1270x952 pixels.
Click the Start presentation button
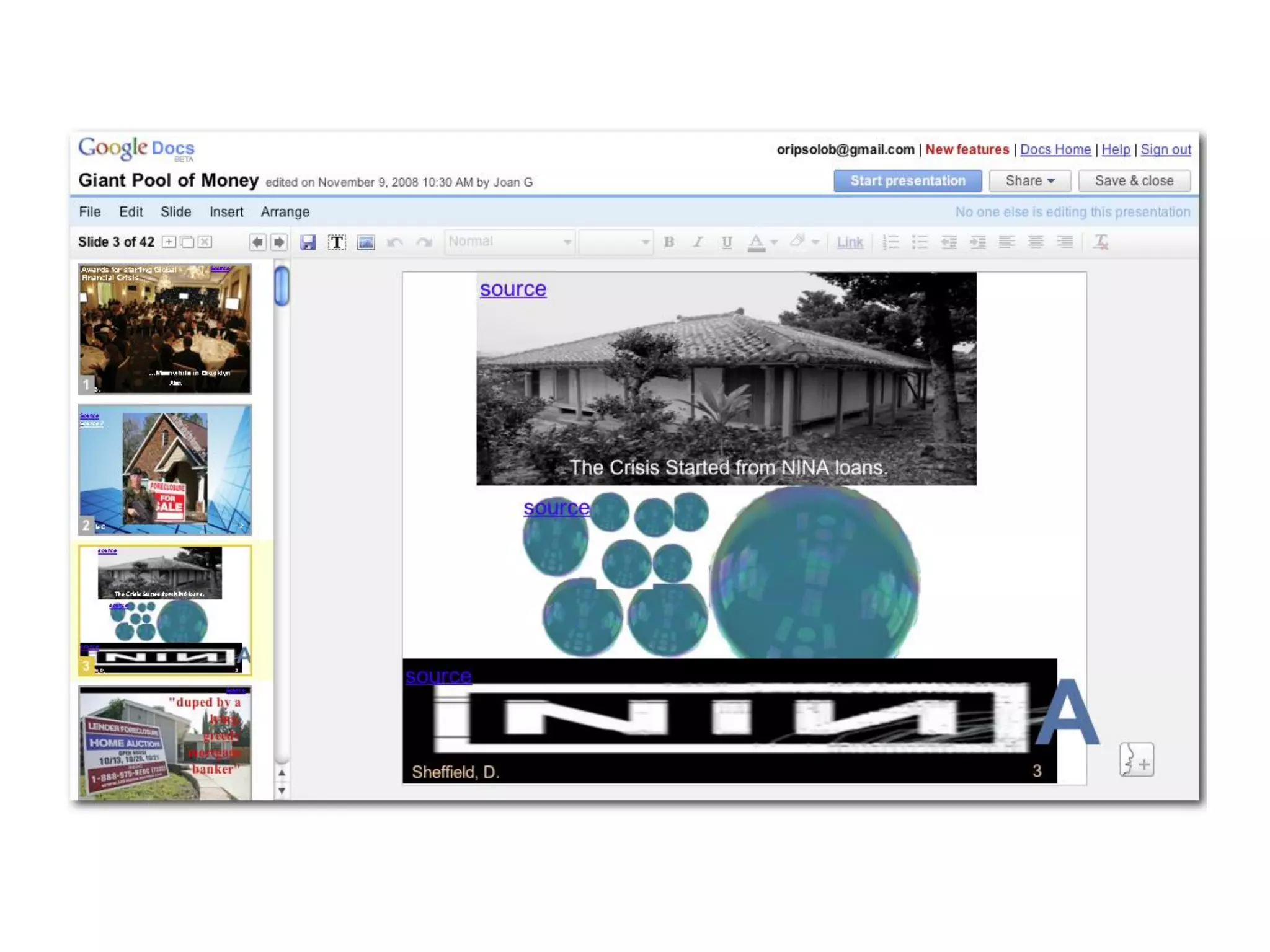click(x=907, y=181)
